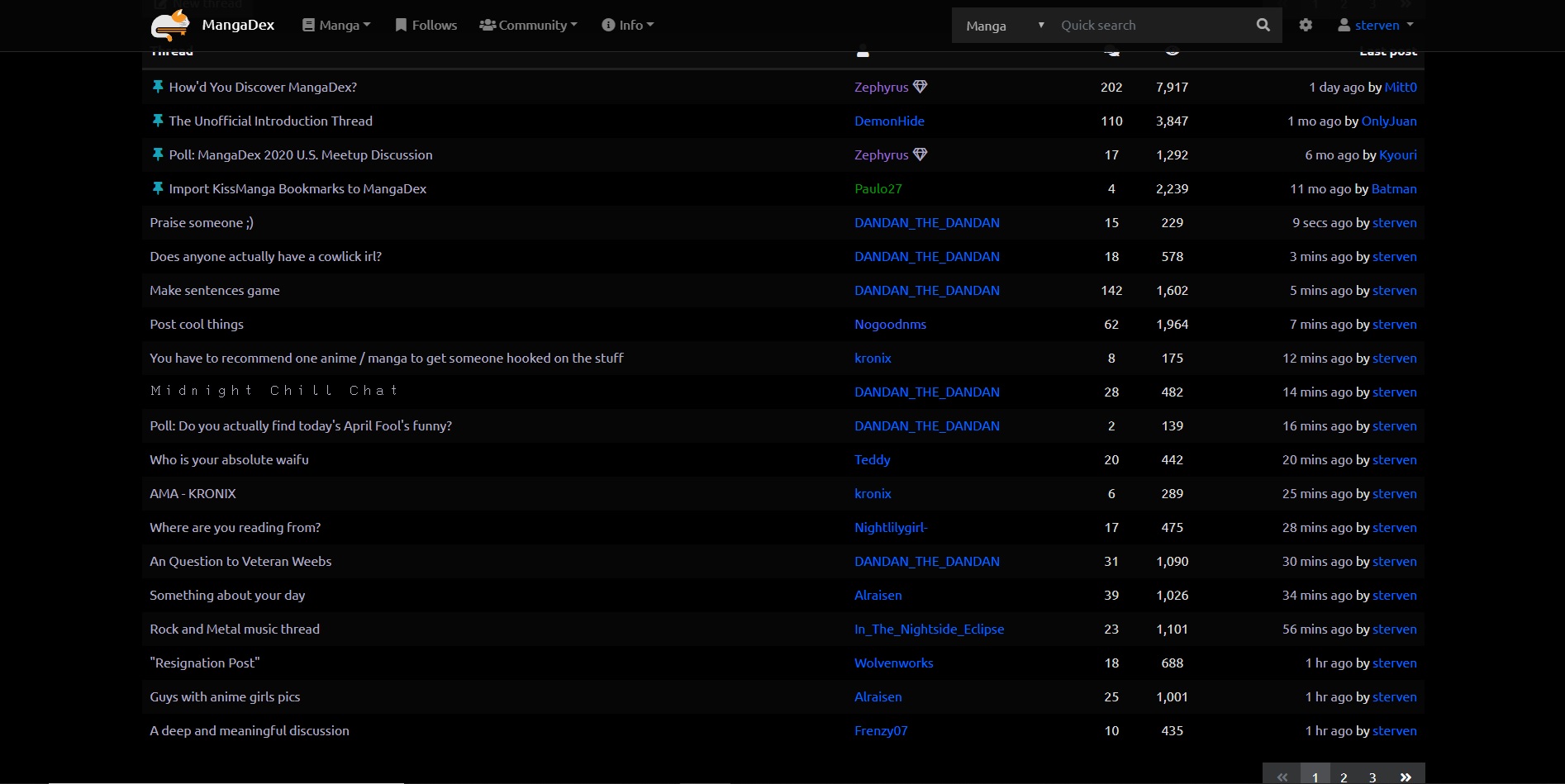
Task: Open Rock and Metal music thread
Action: click(235, 629)
